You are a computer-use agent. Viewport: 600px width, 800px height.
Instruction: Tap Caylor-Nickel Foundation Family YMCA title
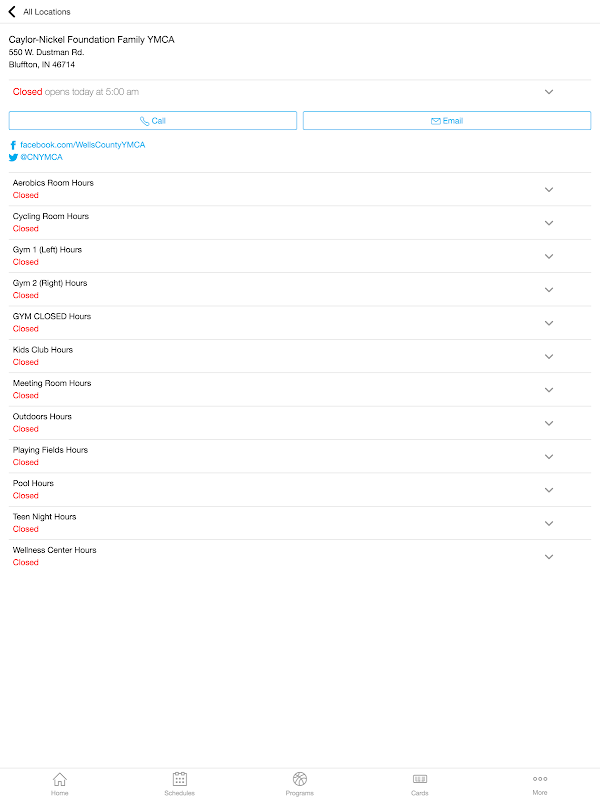pyautogui.click(x=91, y=39)
